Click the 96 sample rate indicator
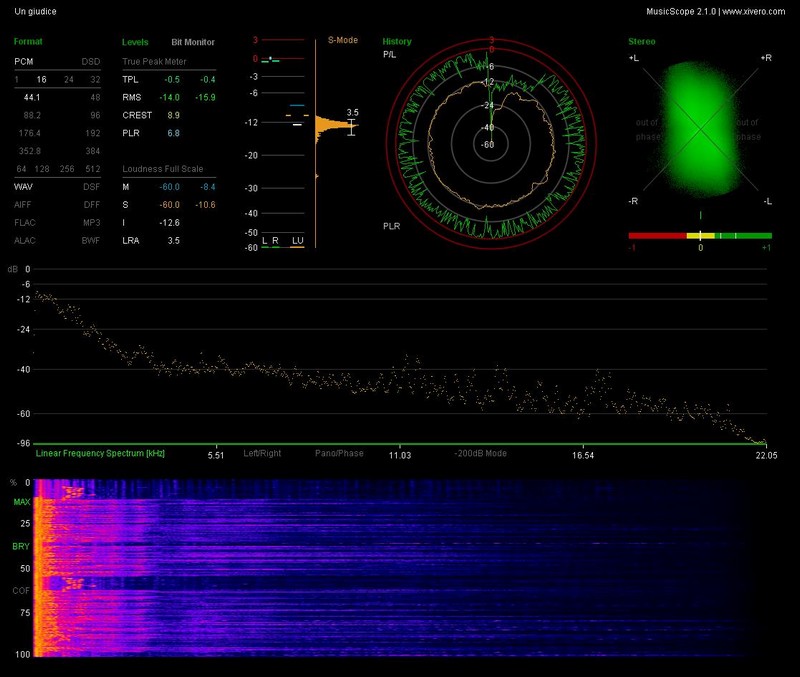800x677 pixels. point(95,115)
